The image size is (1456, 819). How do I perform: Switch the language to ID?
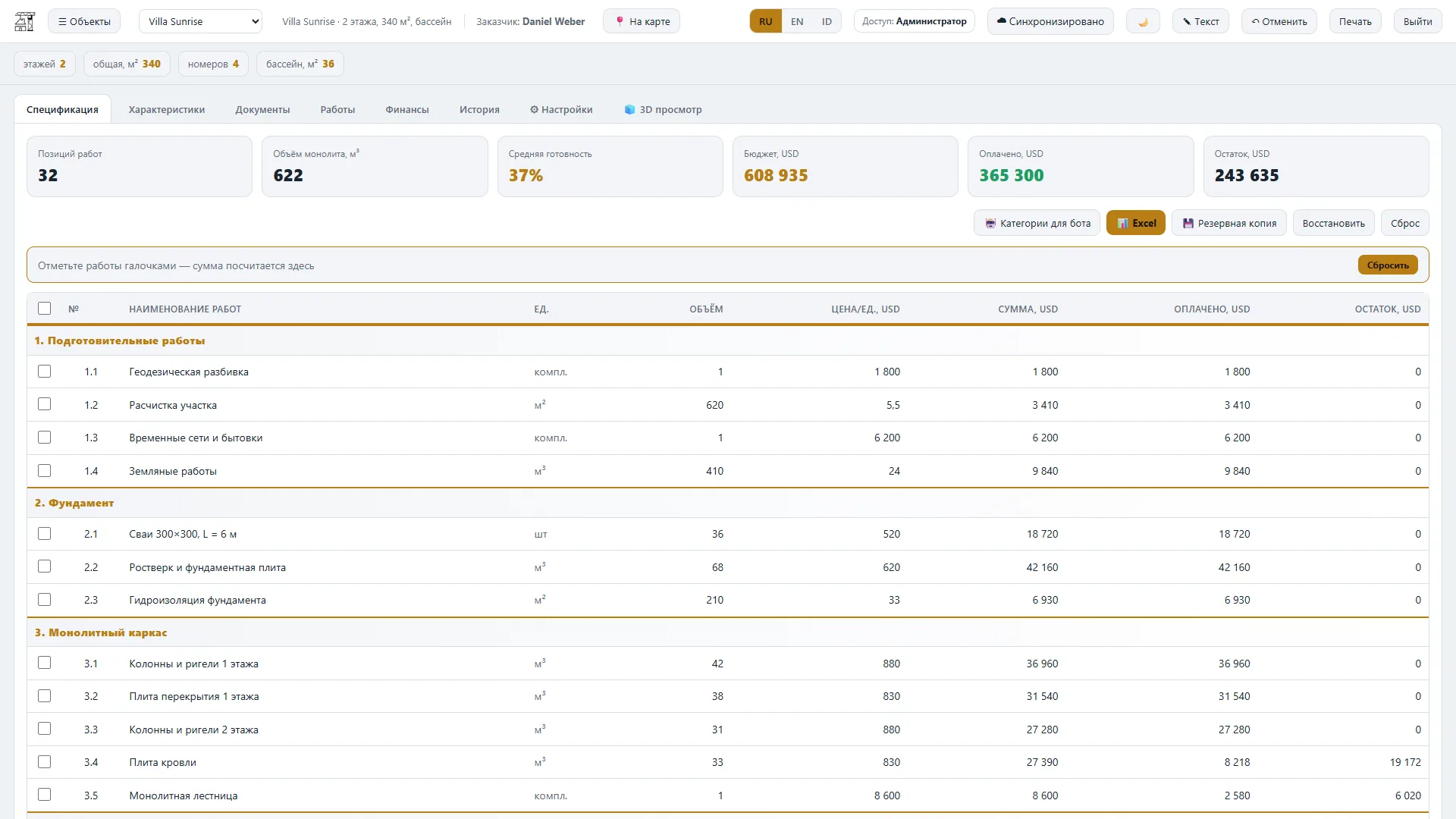click(x=827, y=21)
